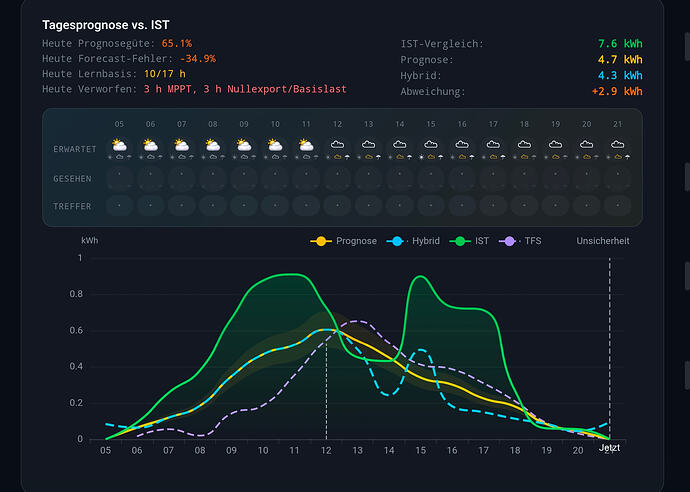The image size is (690, 492).
Task: Click the Hybrid value 4.3 kWh
Action: point(620,75)
